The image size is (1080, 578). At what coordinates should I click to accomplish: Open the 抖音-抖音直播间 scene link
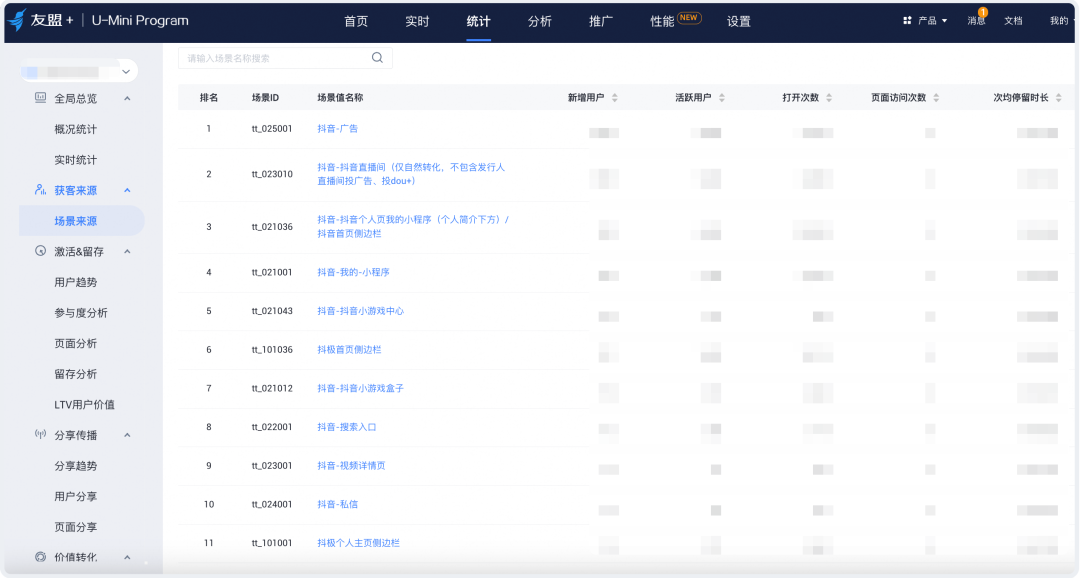point(411,174)
